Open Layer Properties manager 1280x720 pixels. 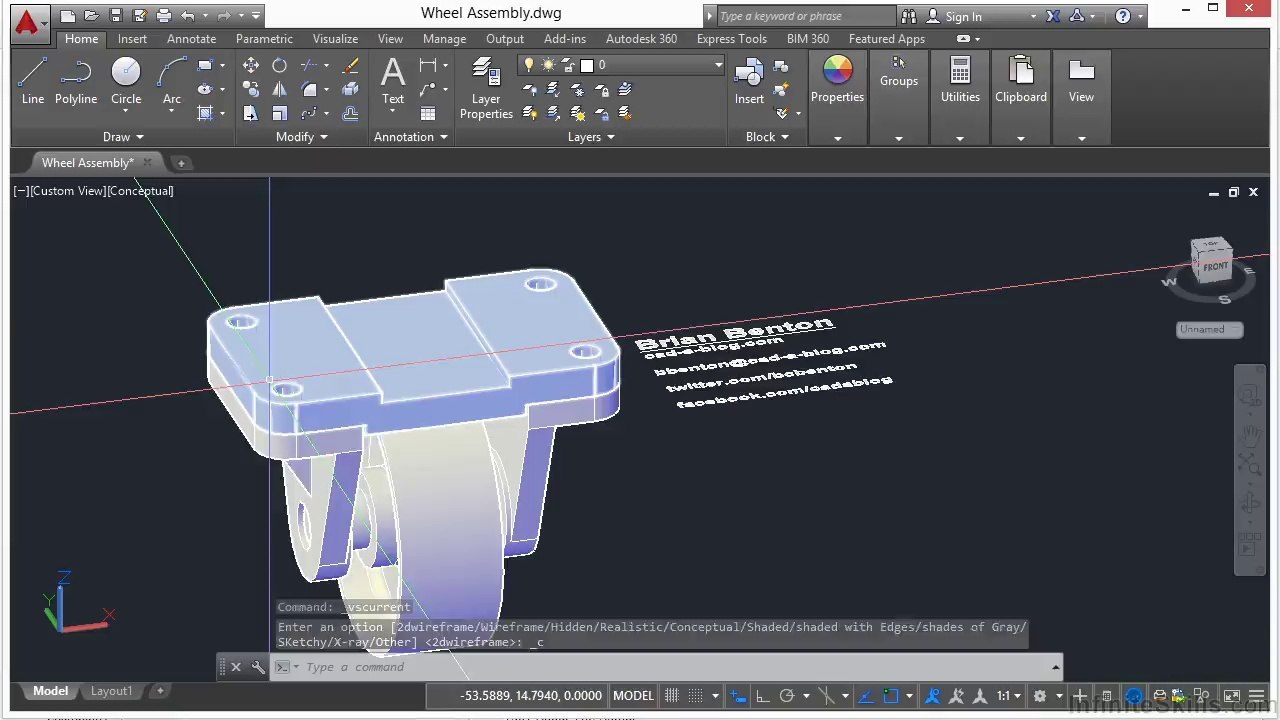point(486,88)
